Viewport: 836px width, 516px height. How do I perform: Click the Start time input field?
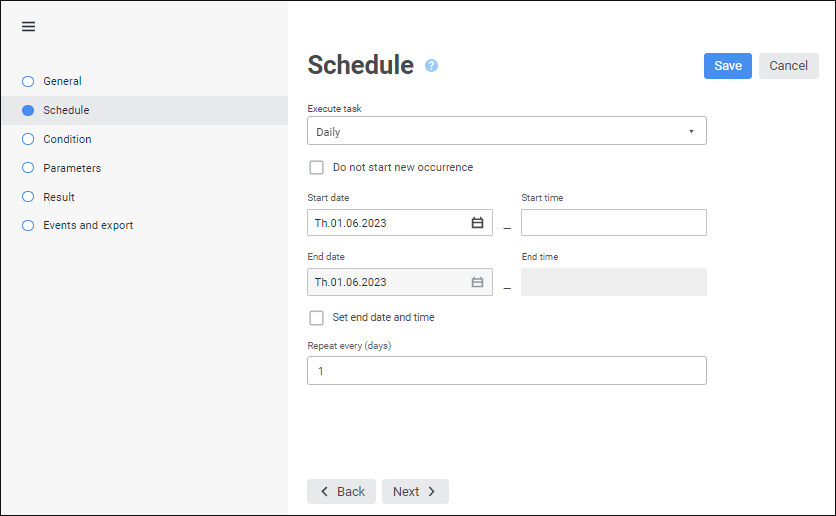click(x=613, y=223)
